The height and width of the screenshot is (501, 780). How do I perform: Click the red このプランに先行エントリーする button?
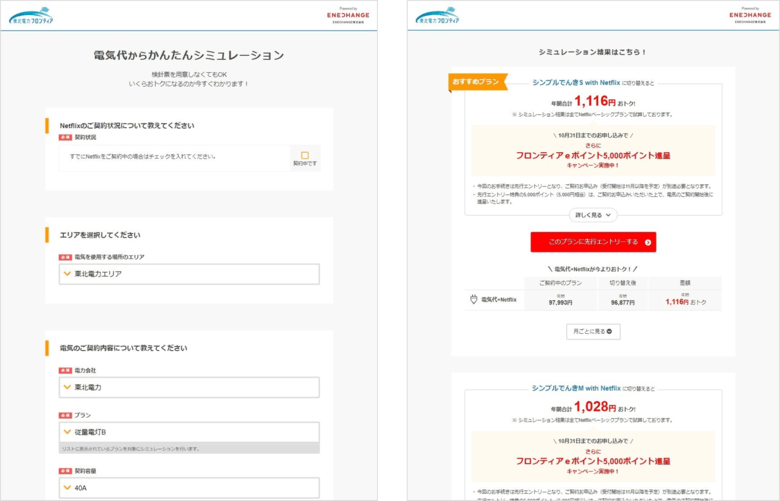click(x=593, y=242)
